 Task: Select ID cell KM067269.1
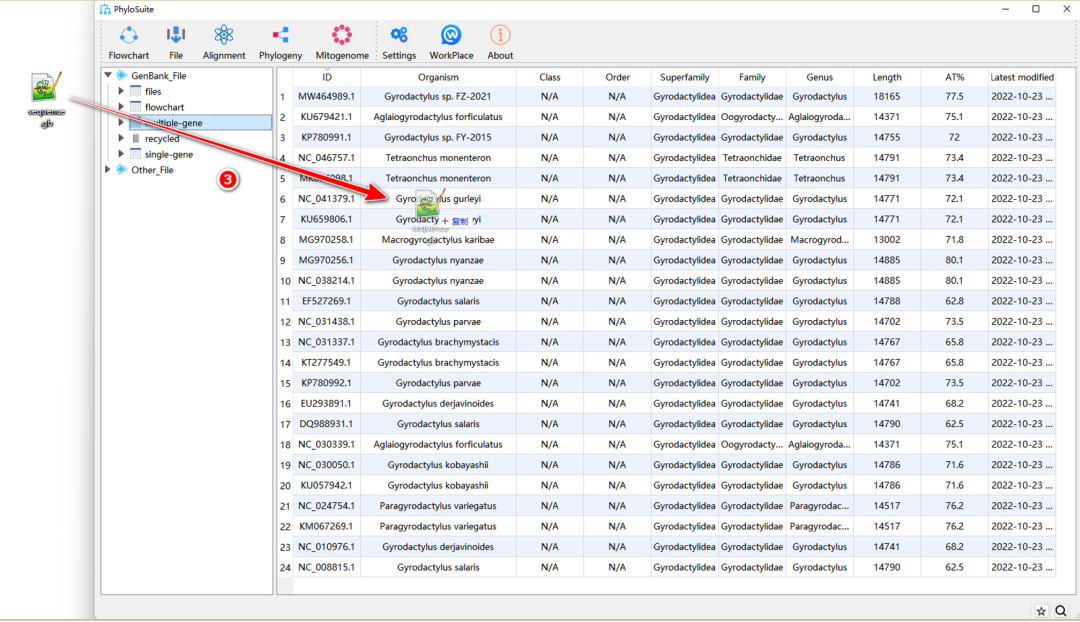[x=326, y=526]
